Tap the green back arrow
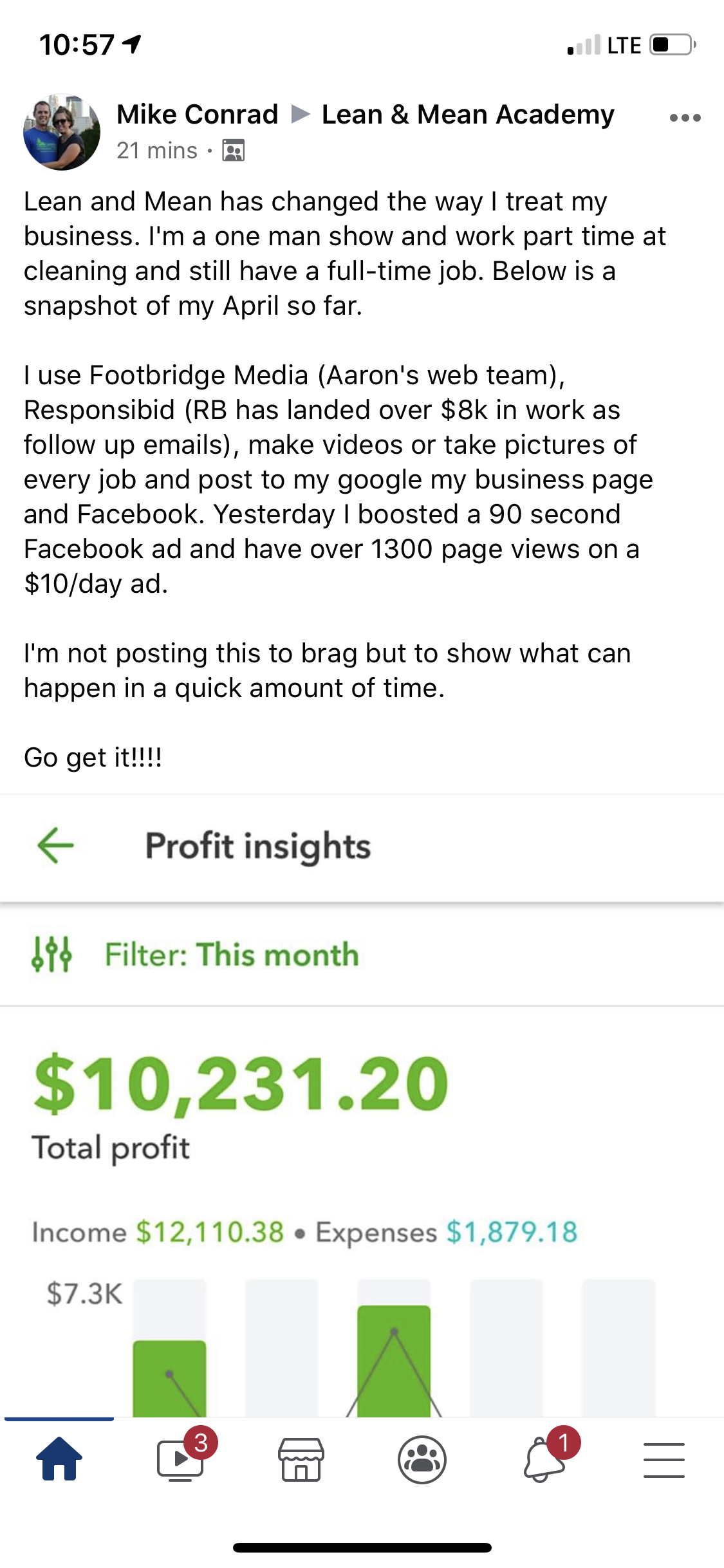Viewport: 724px width, 1568px height. [56, 845]
